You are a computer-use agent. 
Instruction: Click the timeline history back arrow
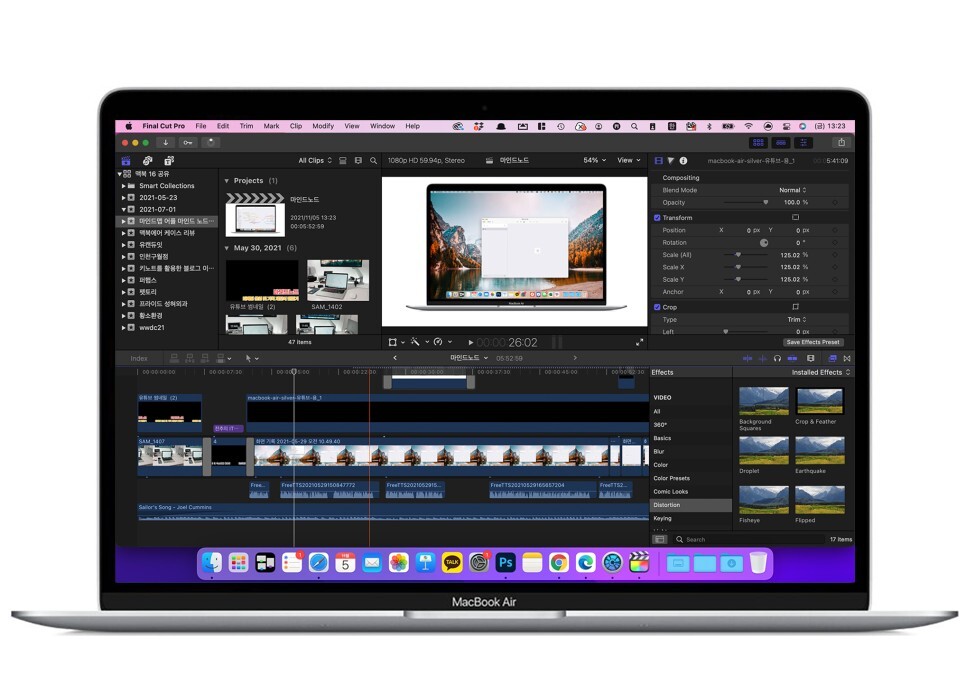click(395, 358)
